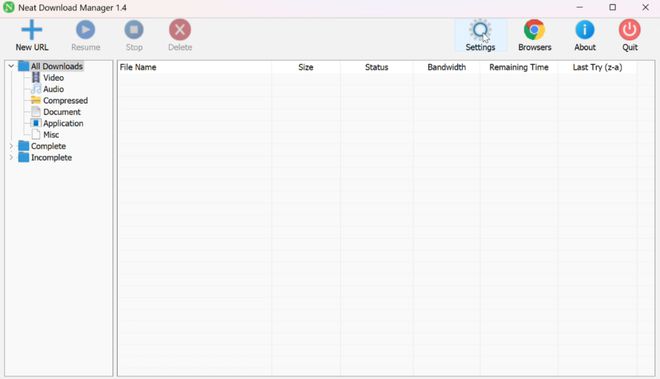Click the Incomplete folder icon

tap(24, 157)
